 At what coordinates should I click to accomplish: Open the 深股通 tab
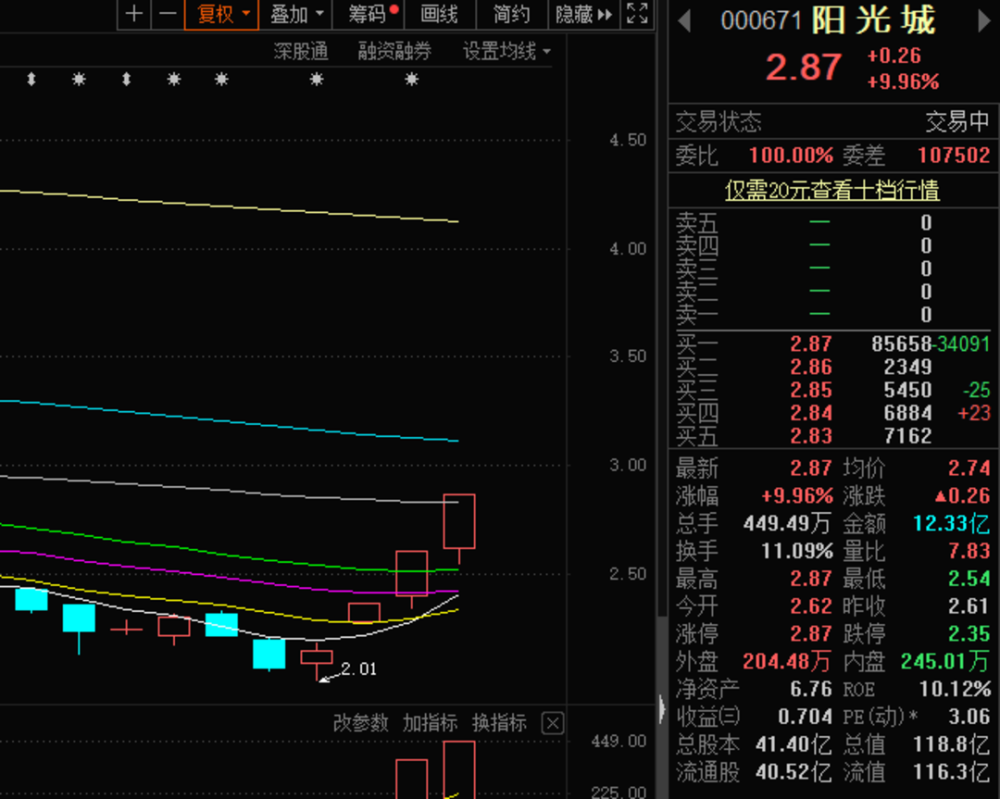[301, 51]
